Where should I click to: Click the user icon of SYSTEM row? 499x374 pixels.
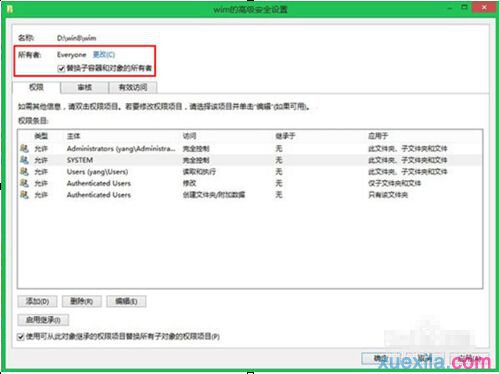pyautogui.click(x=24, y=160)
